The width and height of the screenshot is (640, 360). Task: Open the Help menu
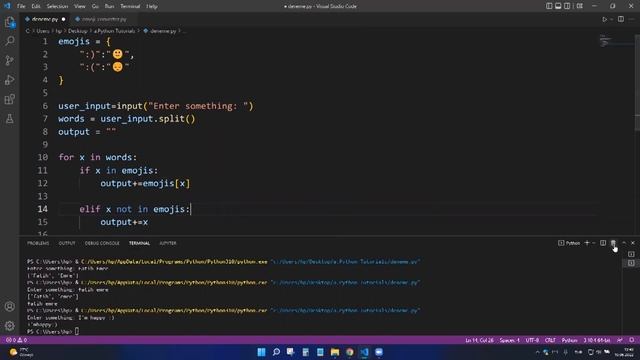[152, 6]
